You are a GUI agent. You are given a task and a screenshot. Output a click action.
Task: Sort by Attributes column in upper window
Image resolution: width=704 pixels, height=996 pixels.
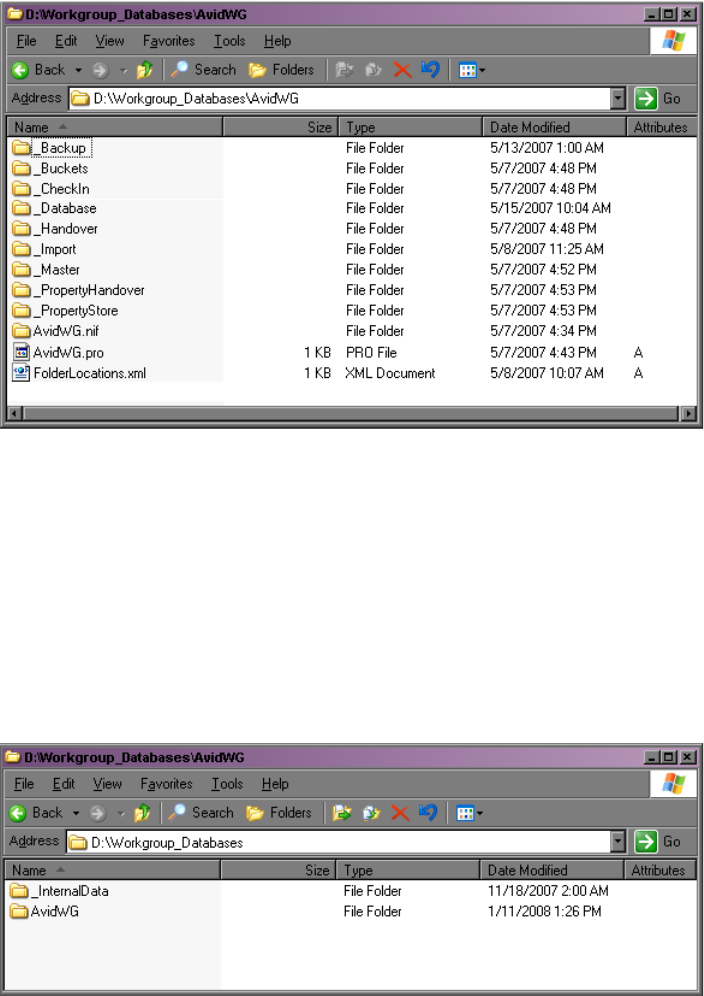click(661, 128)
